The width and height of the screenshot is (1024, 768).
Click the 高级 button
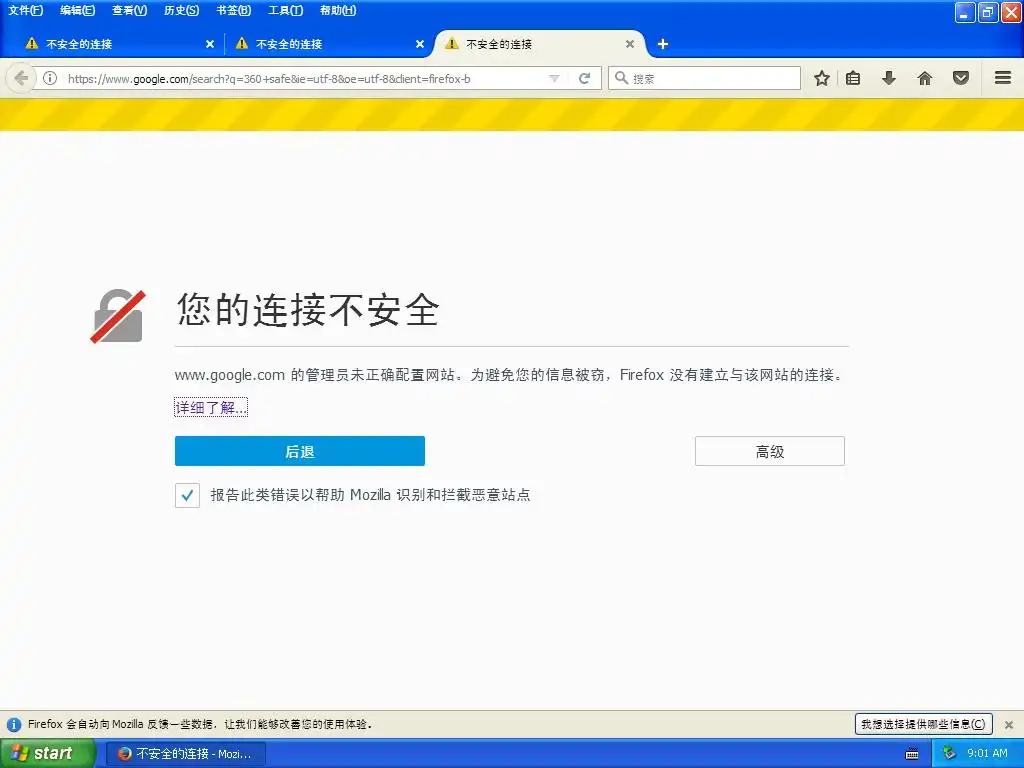coord(770,451)
